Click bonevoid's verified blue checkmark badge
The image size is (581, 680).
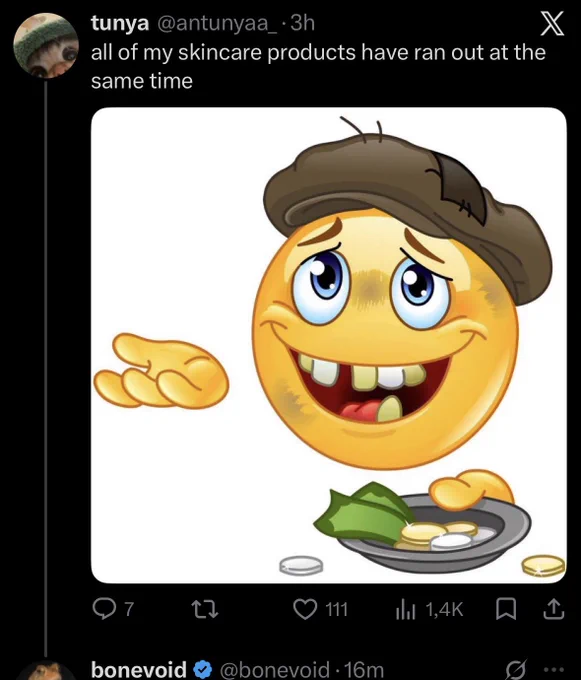point(202,670)
